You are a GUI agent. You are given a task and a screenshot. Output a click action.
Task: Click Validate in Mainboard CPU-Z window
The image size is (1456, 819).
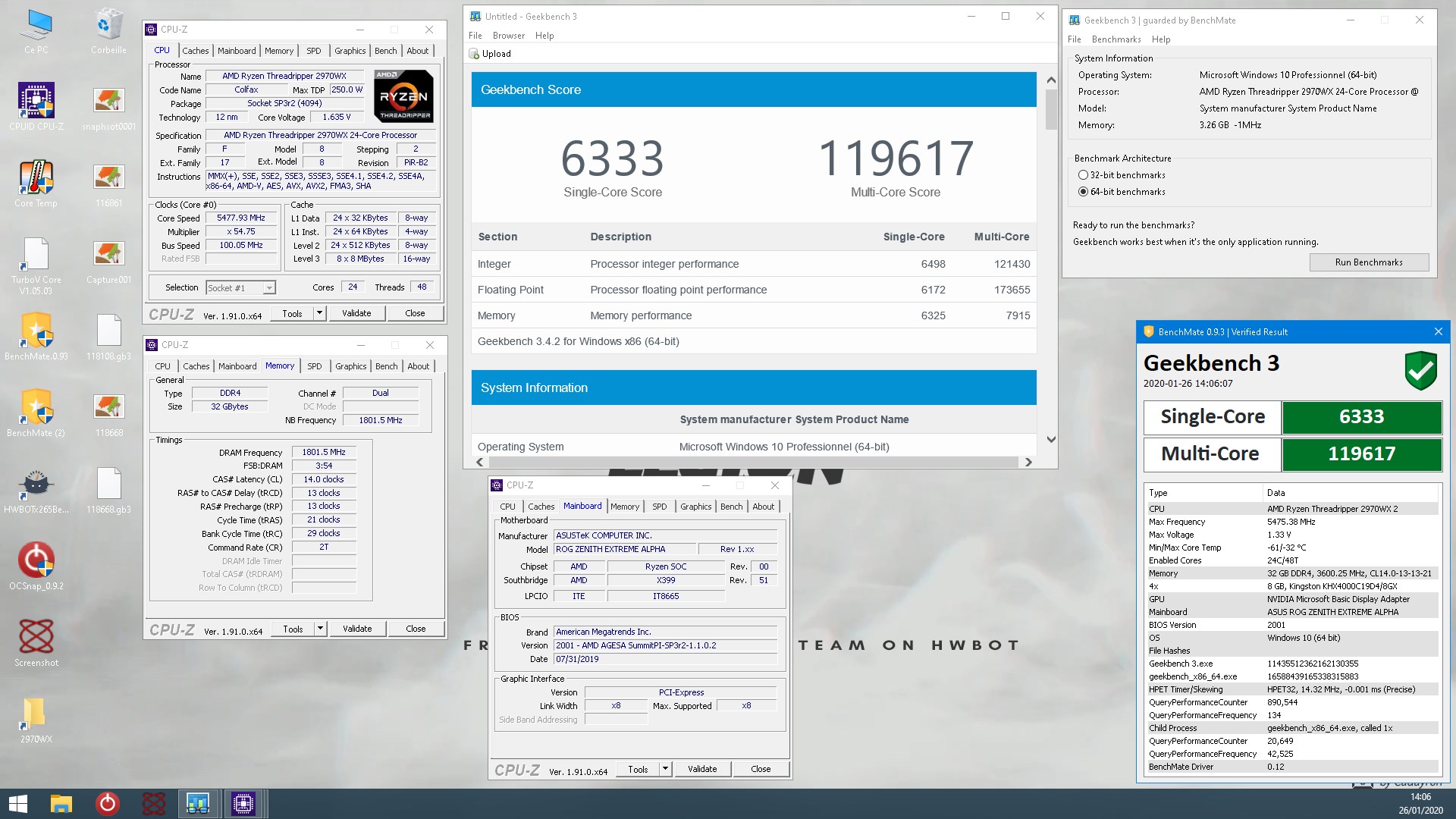click(x=702, y=769)
